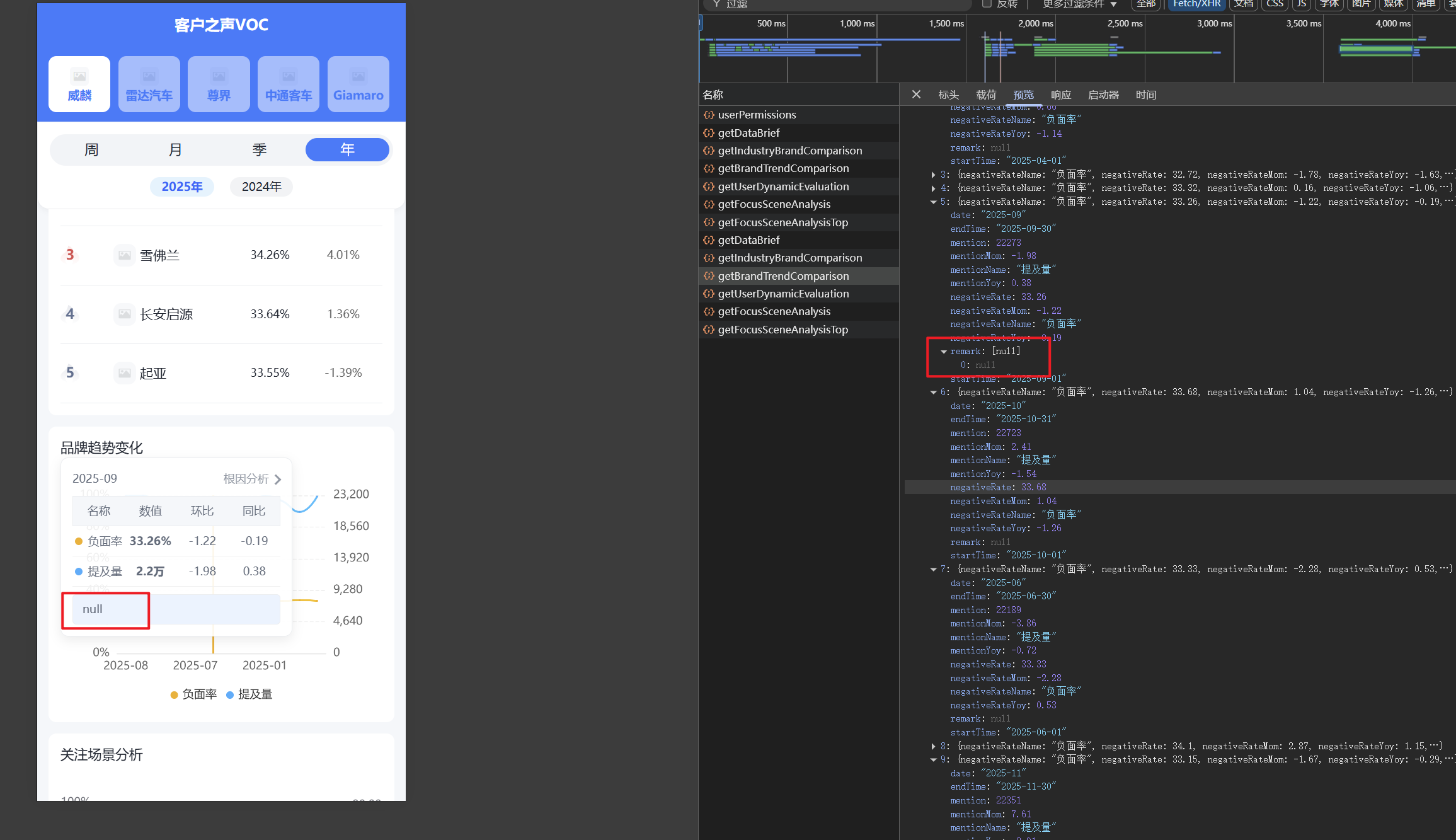1456x840 pixels.
Task: Collapse JSON array item 7
Action: click(933, 570)
